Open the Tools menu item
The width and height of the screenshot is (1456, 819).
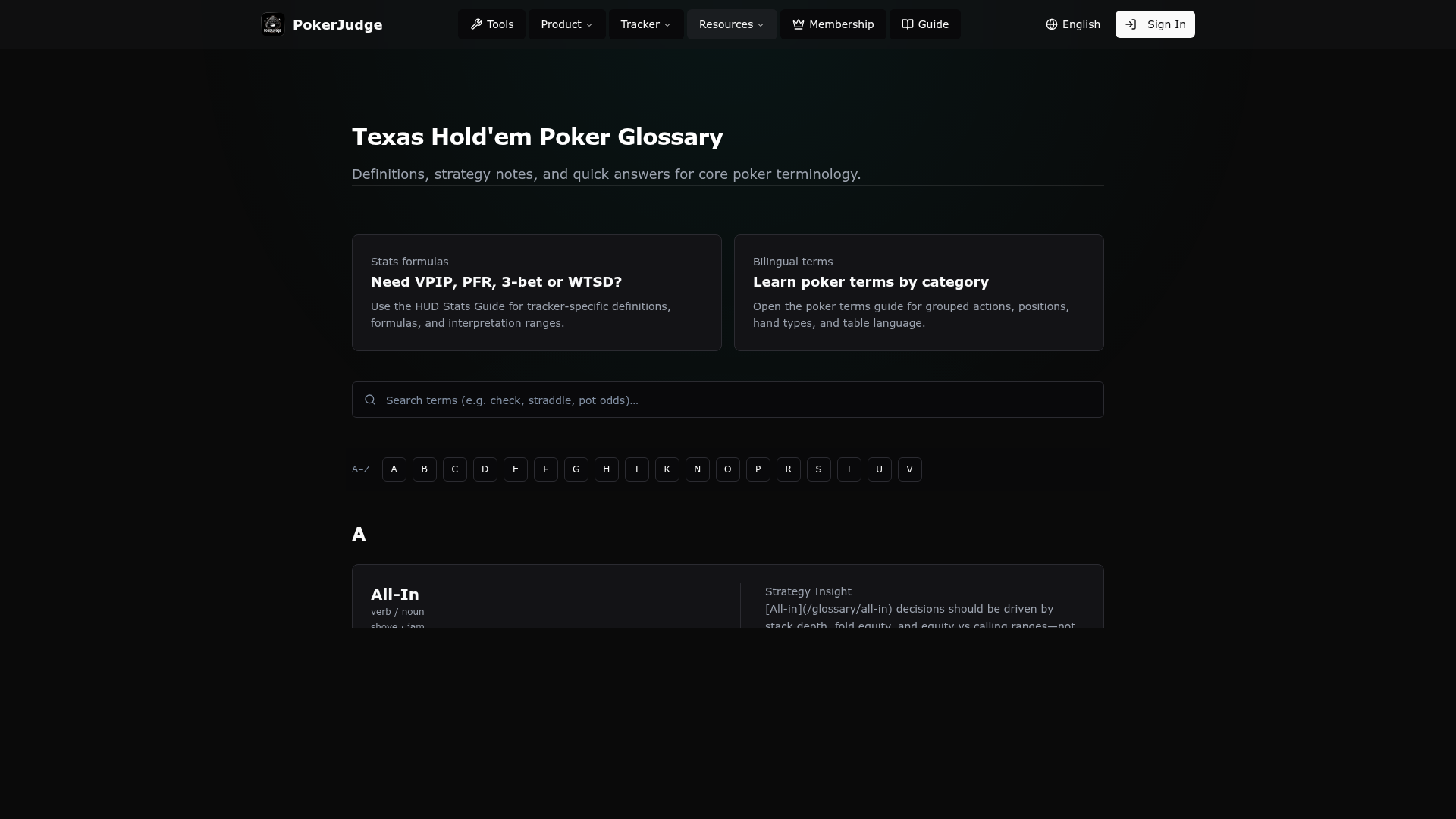(x=491, y=24)
